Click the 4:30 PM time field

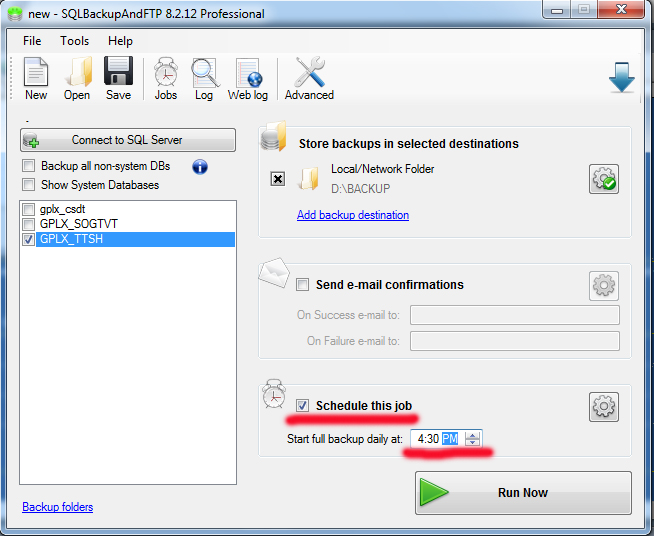point(446,439)
